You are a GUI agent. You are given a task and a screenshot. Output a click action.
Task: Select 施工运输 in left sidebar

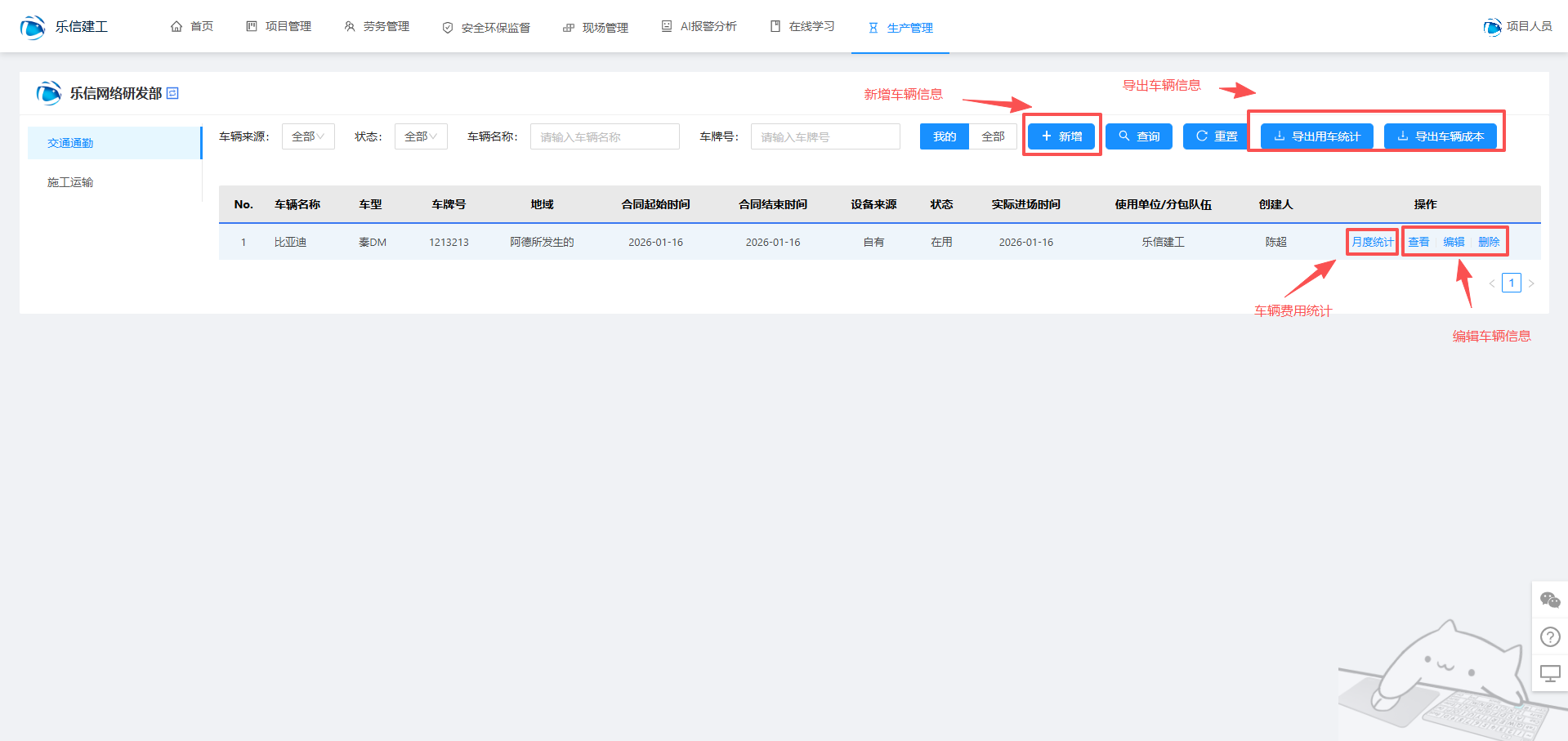[x=70, y=182]
